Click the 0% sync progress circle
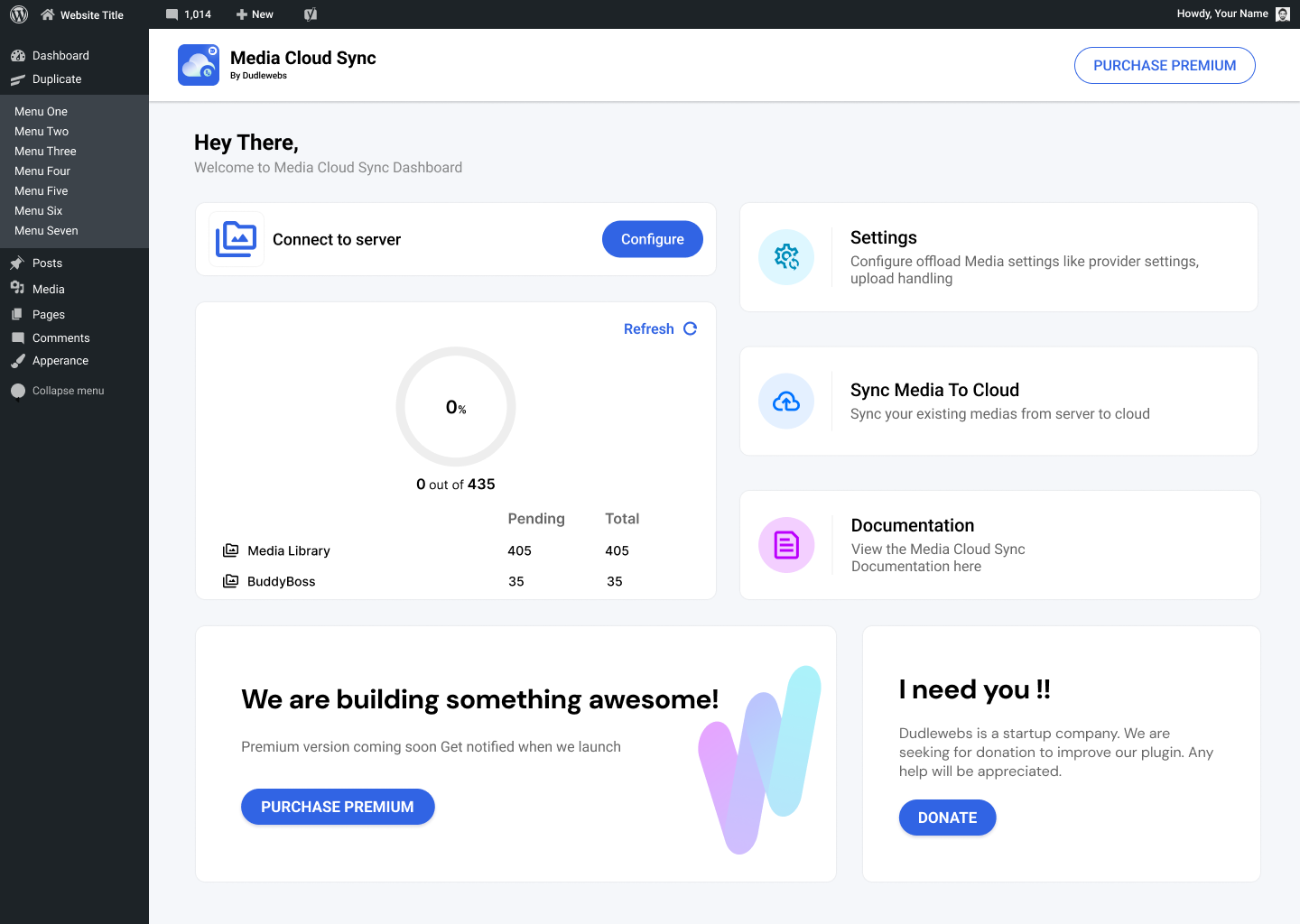 455,407
